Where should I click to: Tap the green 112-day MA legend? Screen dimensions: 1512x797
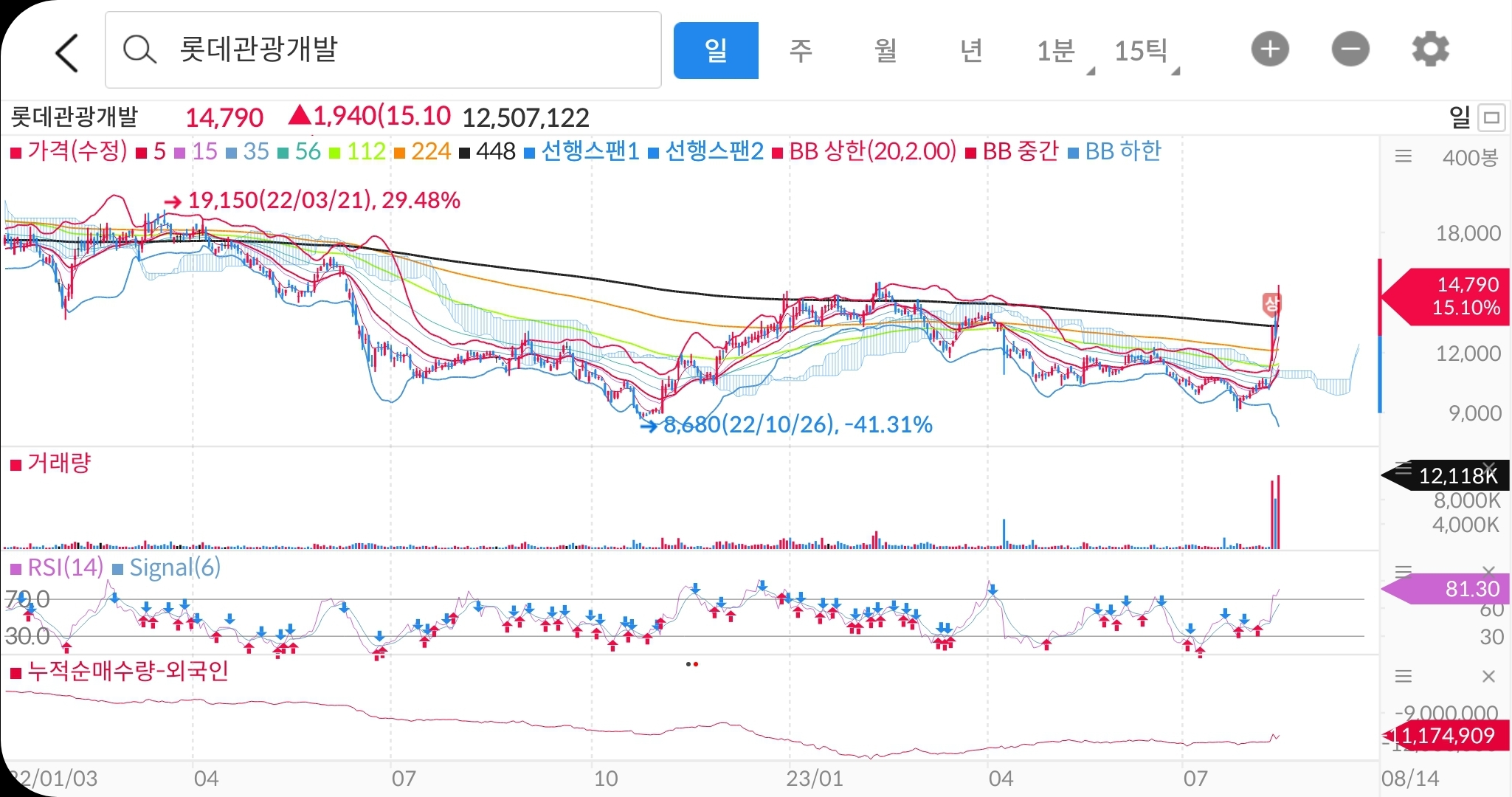tap(358, 151)
